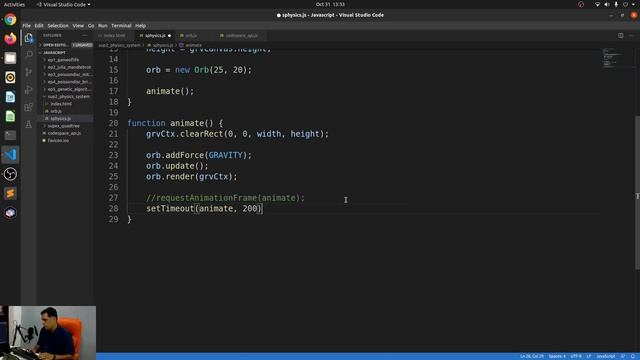Open LibreOffice Writer from the dock
This screenshot has width=640, height=360.
10,97
